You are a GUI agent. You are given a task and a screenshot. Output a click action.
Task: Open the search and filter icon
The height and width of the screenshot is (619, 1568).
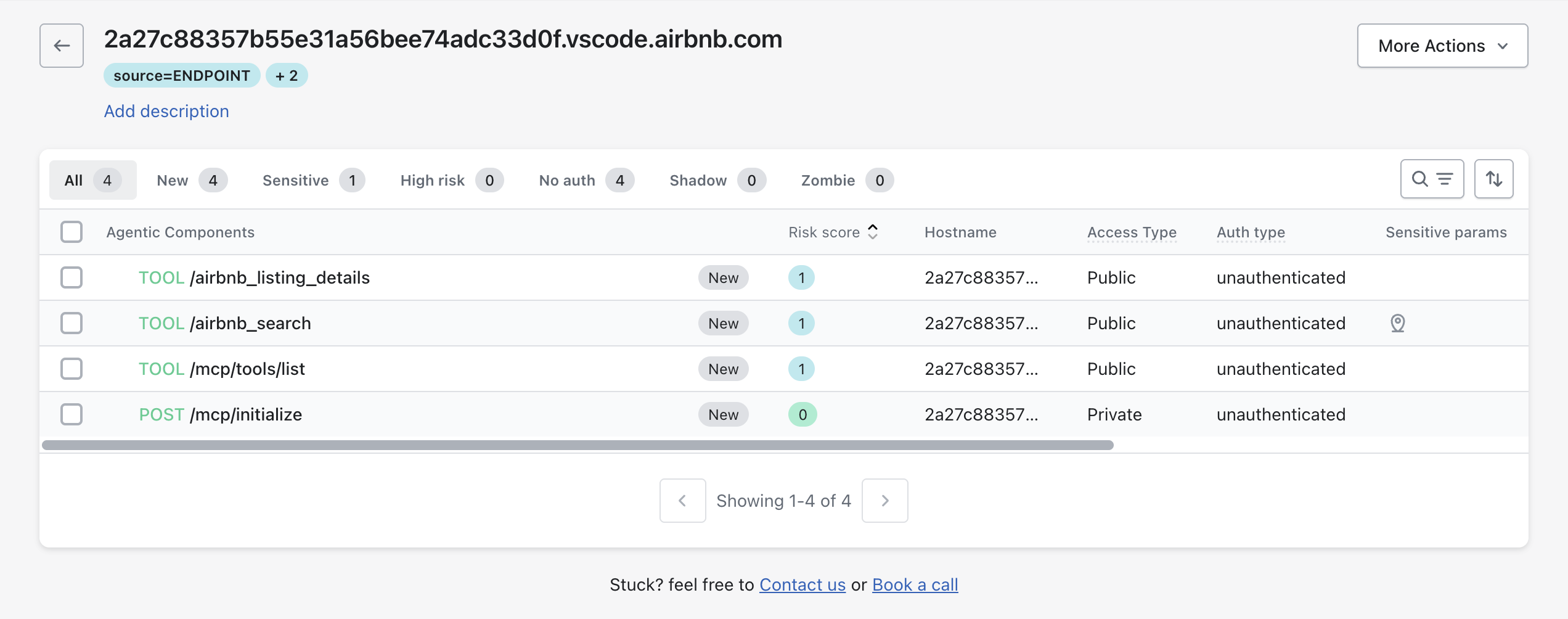click(1431, 179)
